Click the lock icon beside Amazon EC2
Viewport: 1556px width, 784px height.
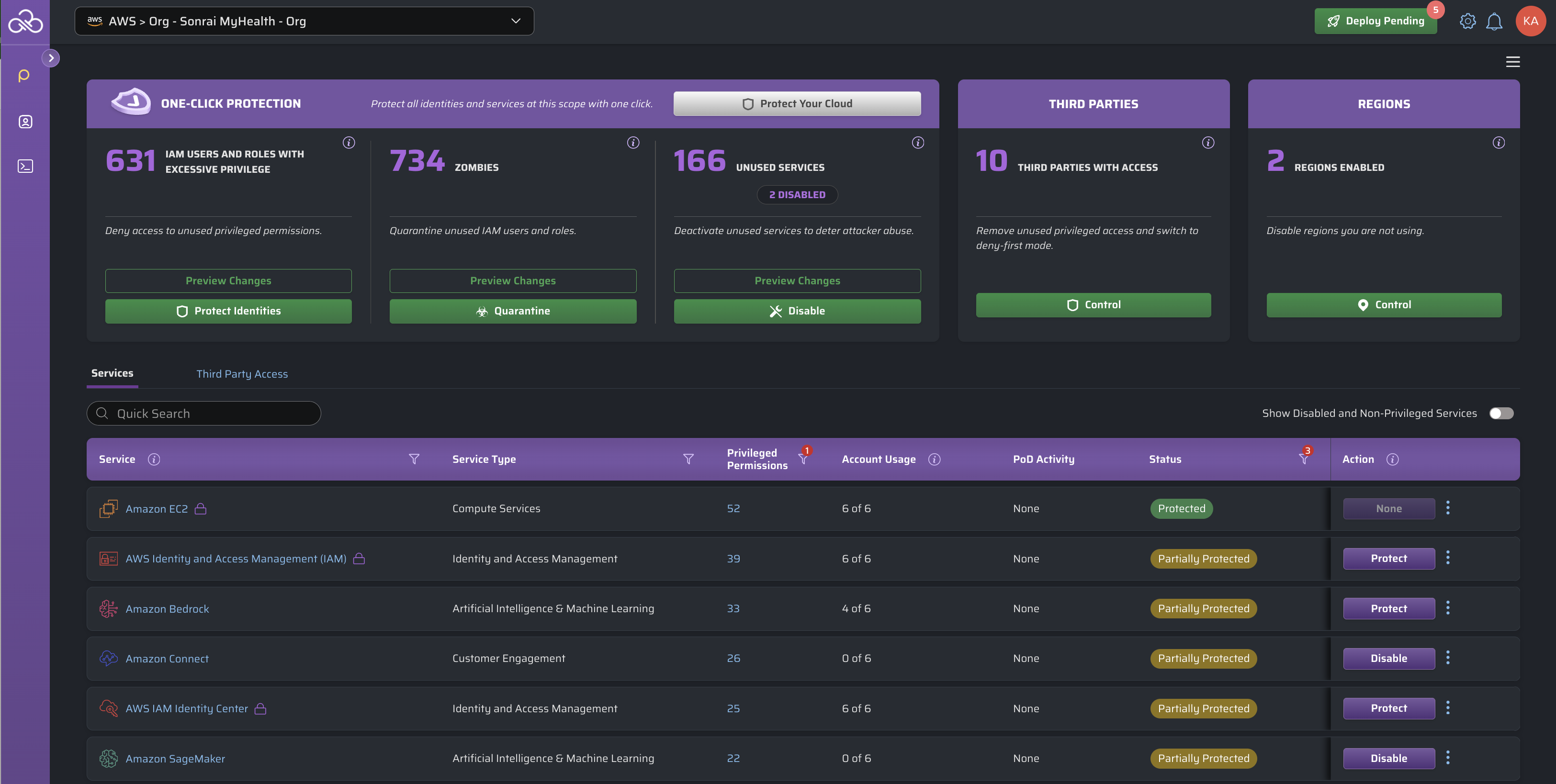pos(201,509)
